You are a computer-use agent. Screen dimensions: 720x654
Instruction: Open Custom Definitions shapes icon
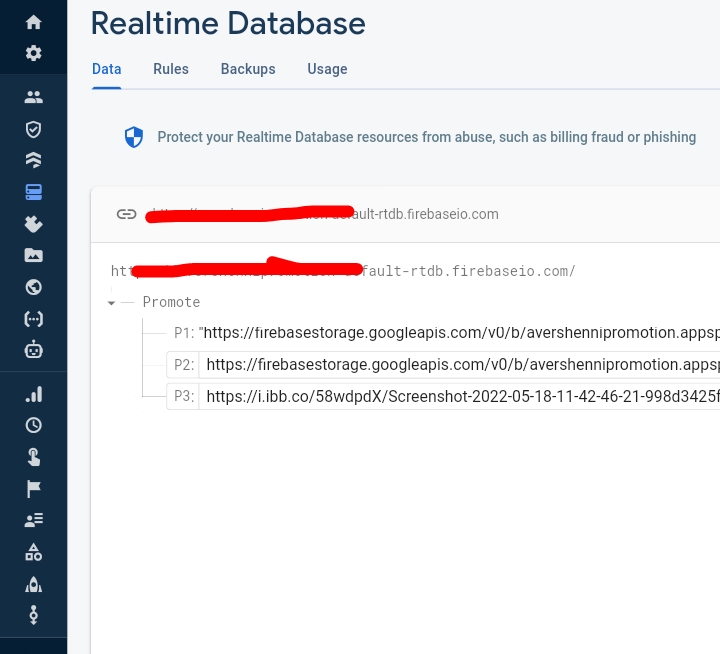coord(34,552)
